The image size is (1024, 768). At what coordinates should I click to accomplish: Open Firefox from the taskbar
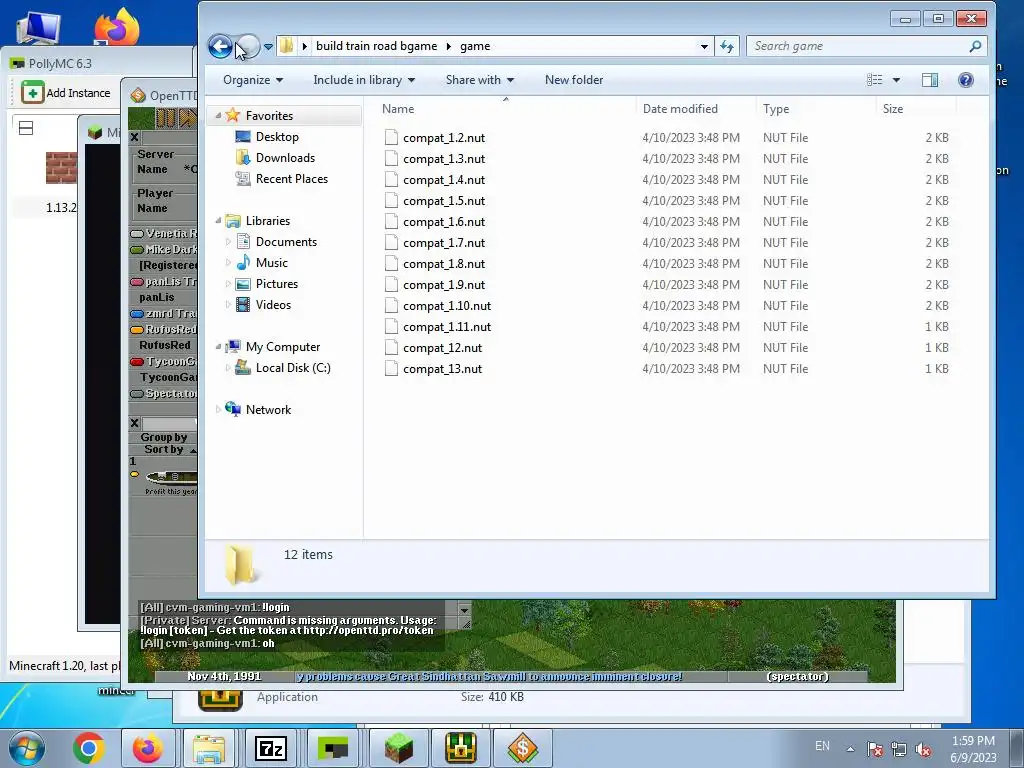pyautogui.click(x=148, y=748)
